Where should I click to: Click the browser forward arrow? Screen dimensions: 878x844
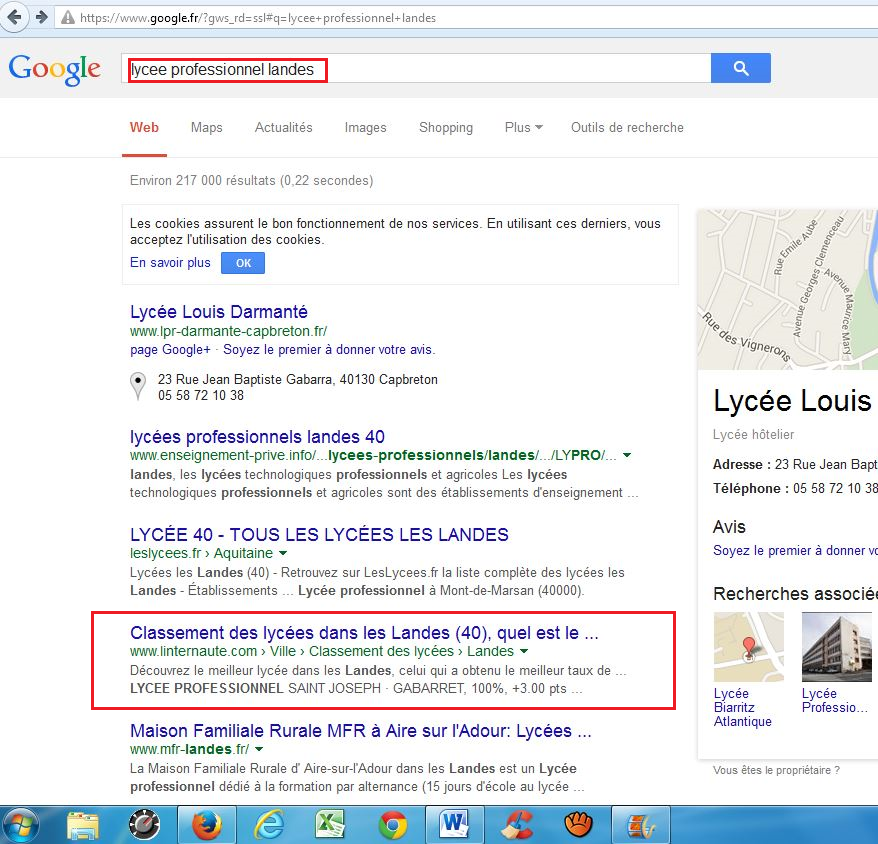tap(41, 17)
